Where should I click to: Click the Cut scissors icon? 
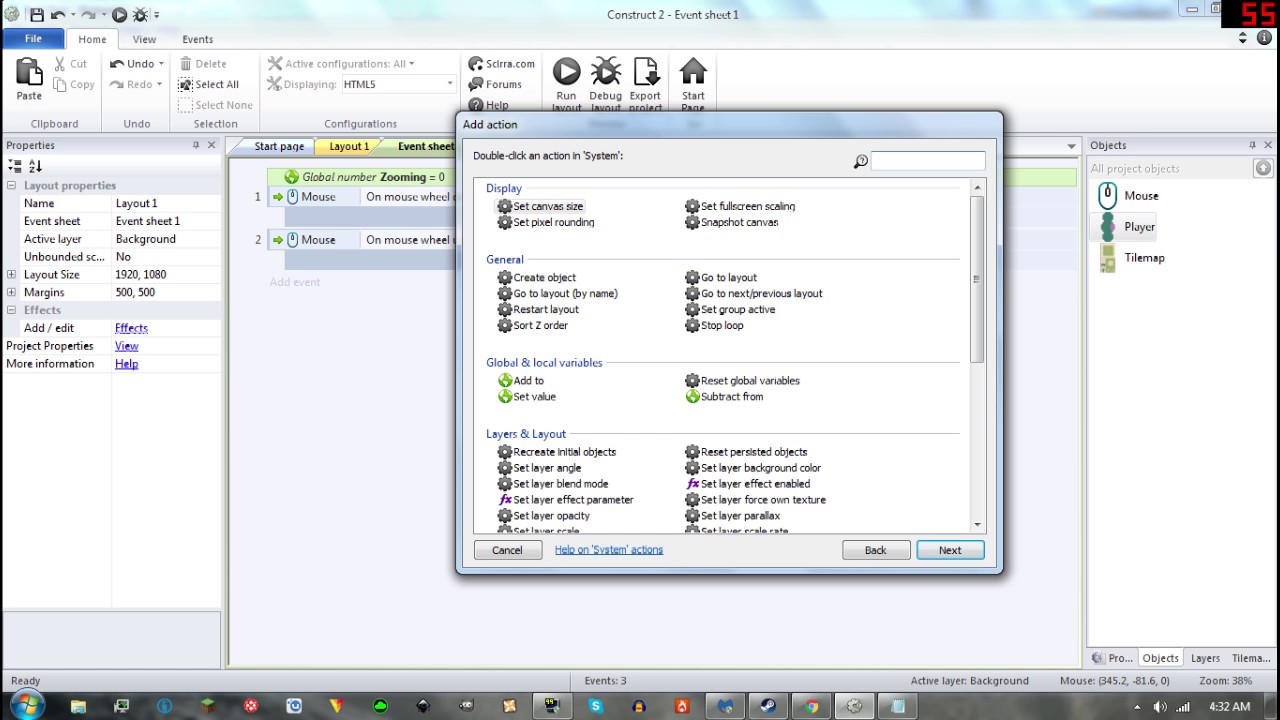(x=59, y=64)
